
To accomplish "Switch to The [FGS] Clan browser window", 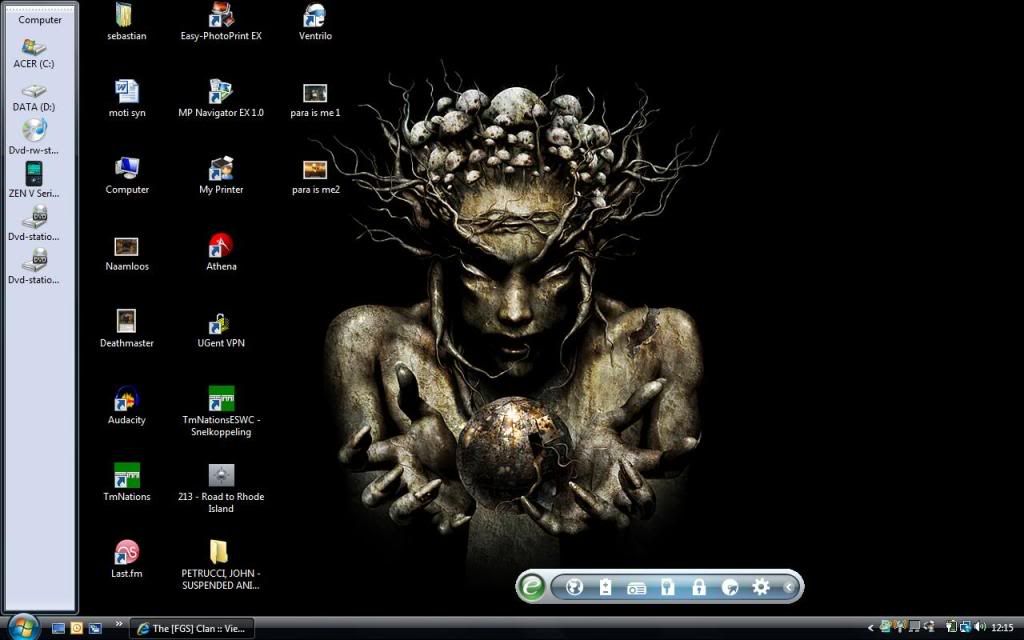I will tap(192, 628).
